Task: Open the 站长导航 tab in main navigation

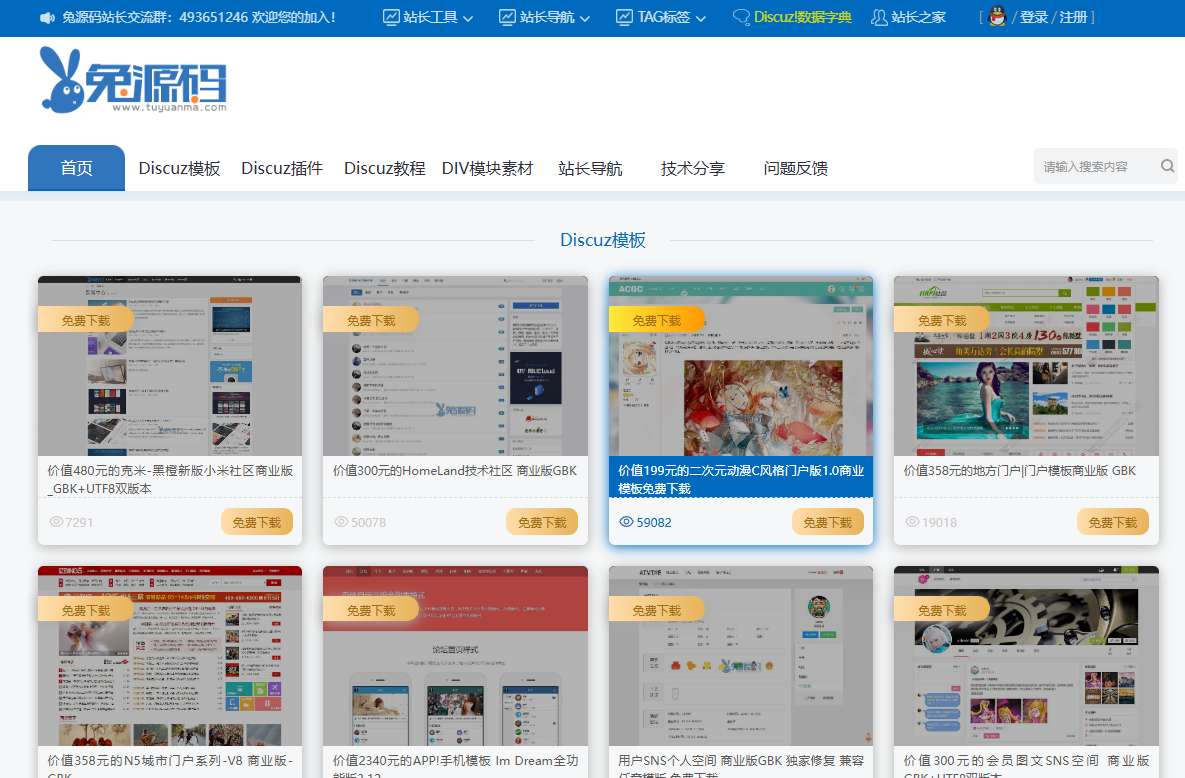Action: tap(590, 168)
